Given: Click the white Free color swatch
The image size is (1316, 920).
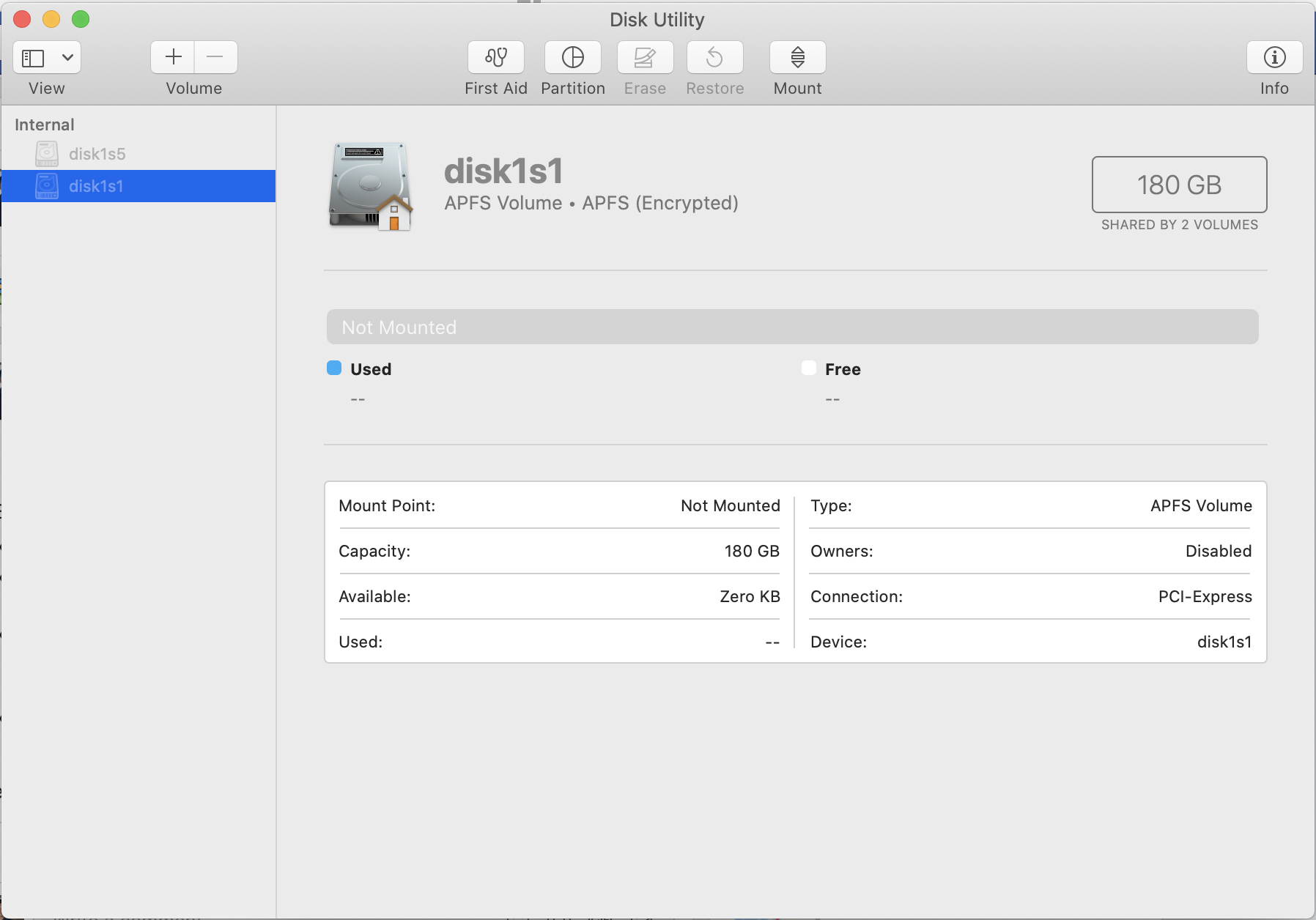Looking at the screenshot, I should coord(809,368).
